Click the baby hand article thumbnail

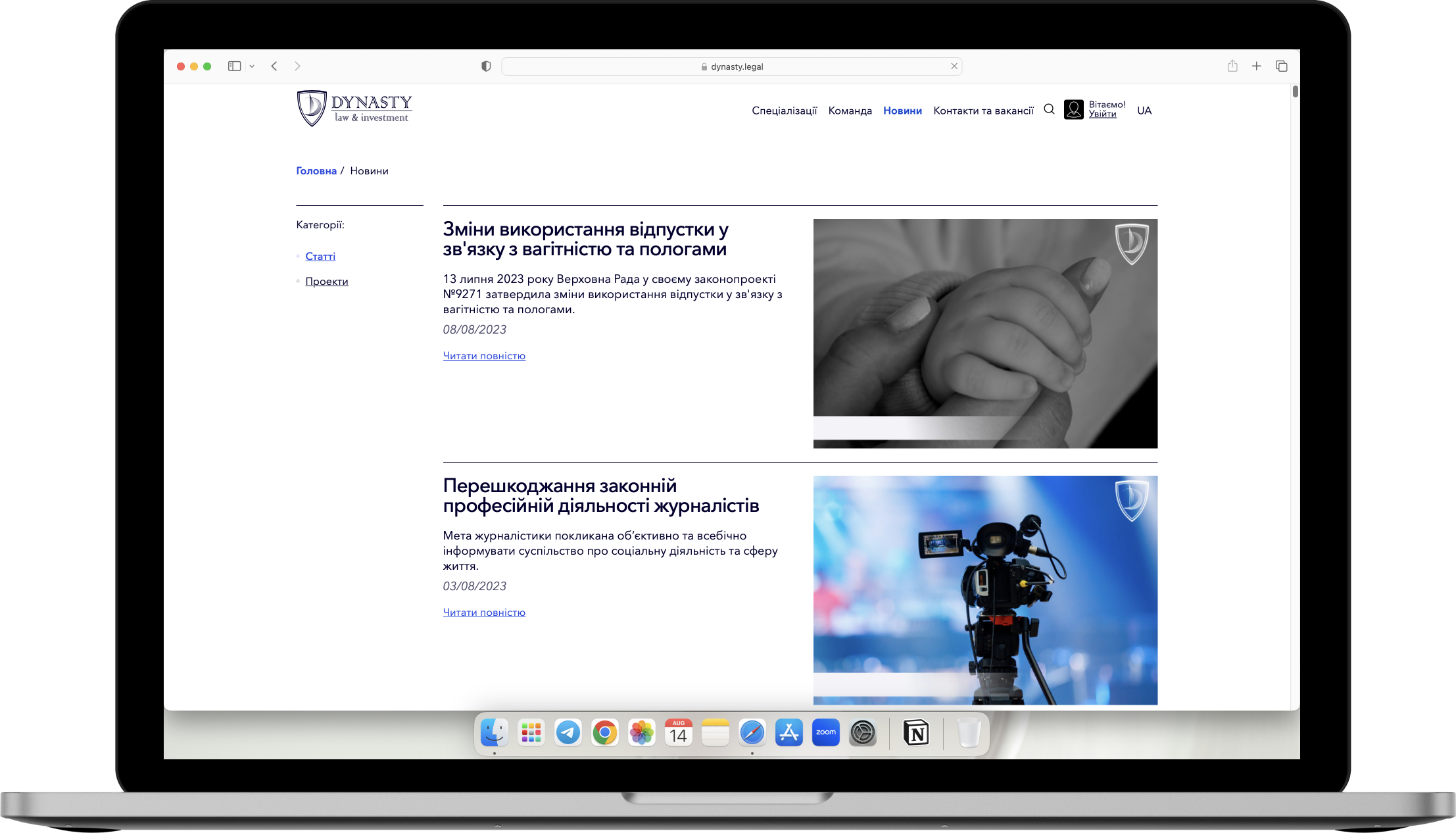tap(985, 334)
